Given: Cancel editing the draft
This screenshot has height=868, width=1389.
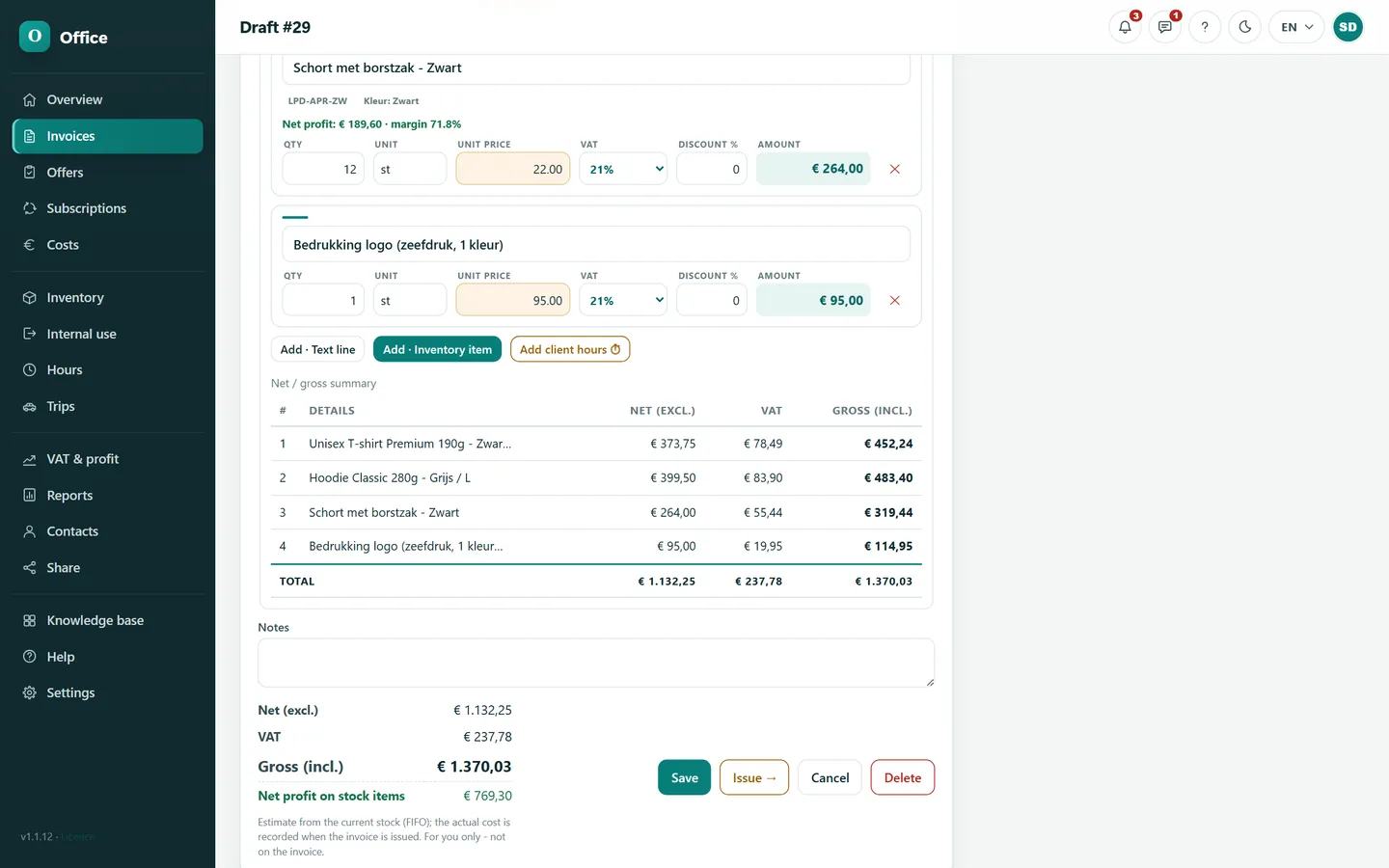Looking at the screenshot, I should (830, 777).
